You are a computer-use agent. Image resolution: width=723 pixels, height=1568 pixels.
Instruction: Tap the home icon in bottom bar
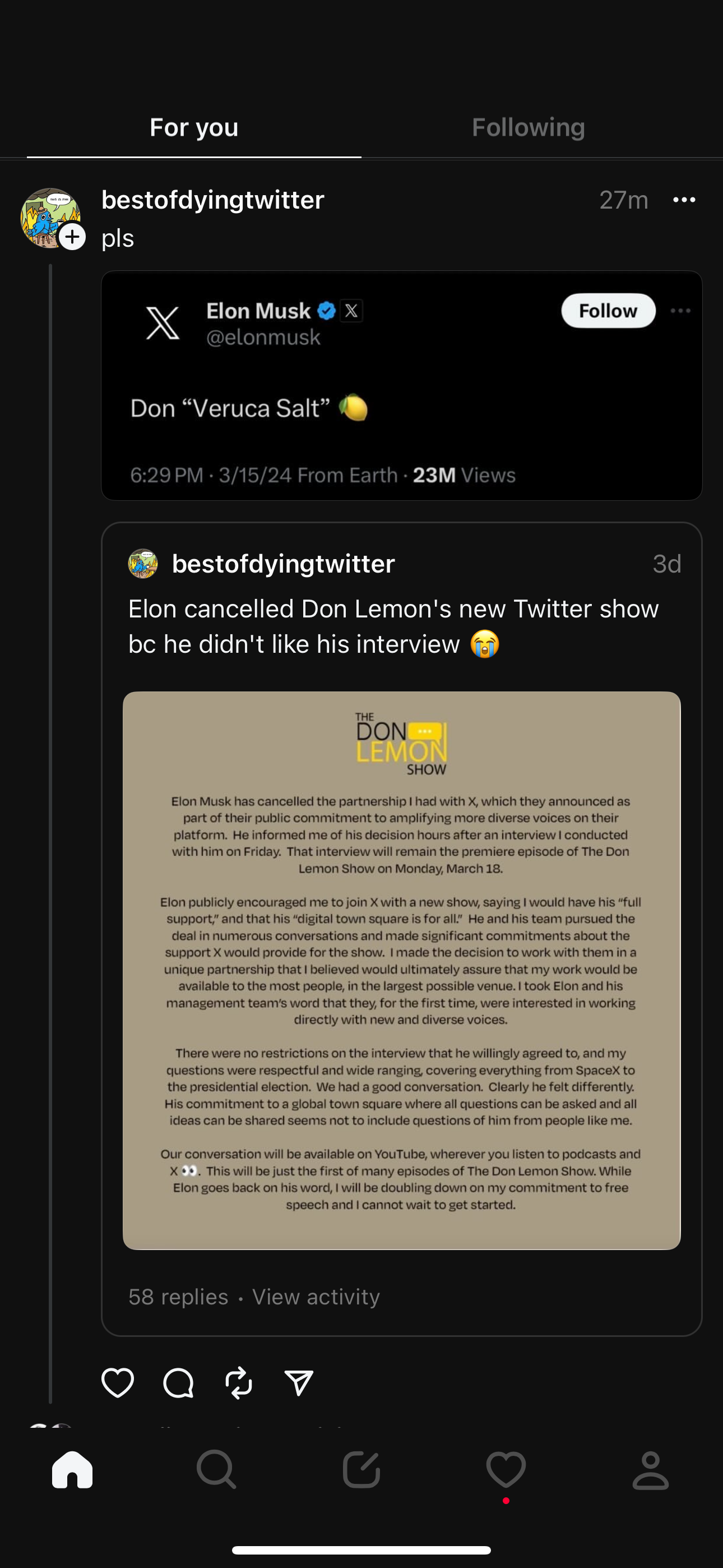pos(72,1469)
